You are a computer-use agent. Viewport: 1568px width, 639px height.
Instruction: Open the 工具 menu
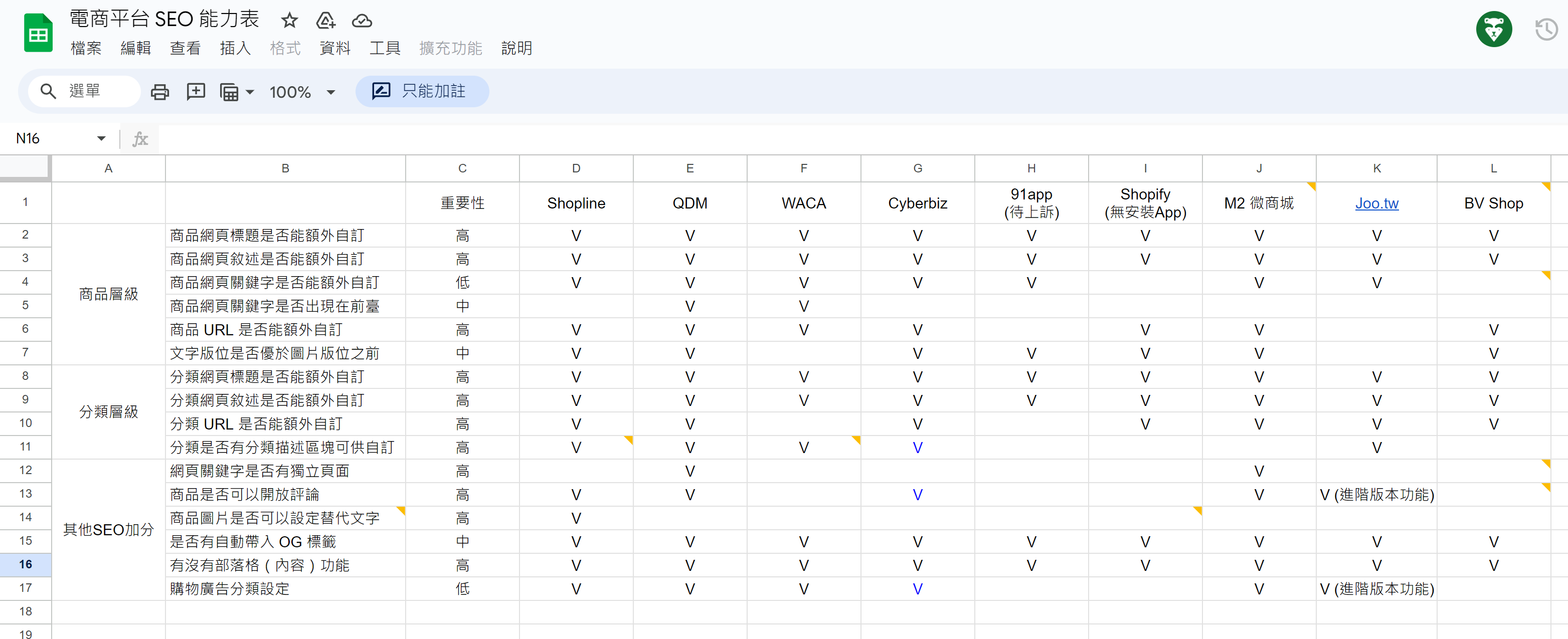tap(385, 48)
